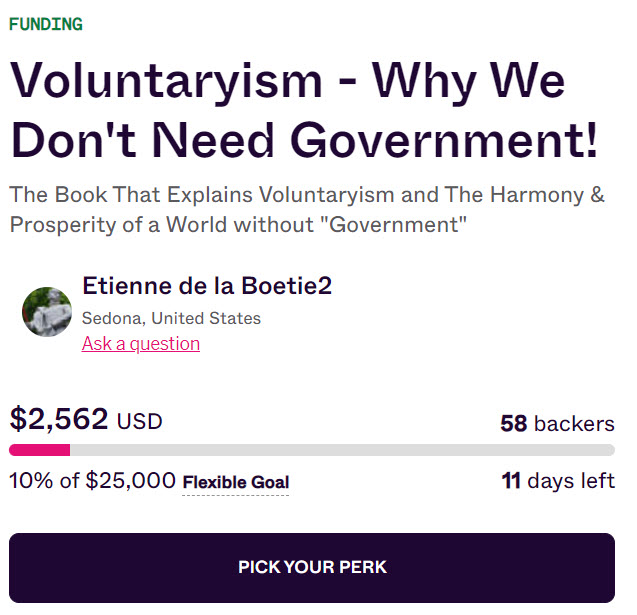Image resolution: width=637 pixels, height=615 pixels.
Task: Click the $2,562 raised amount
Action: 59,419
